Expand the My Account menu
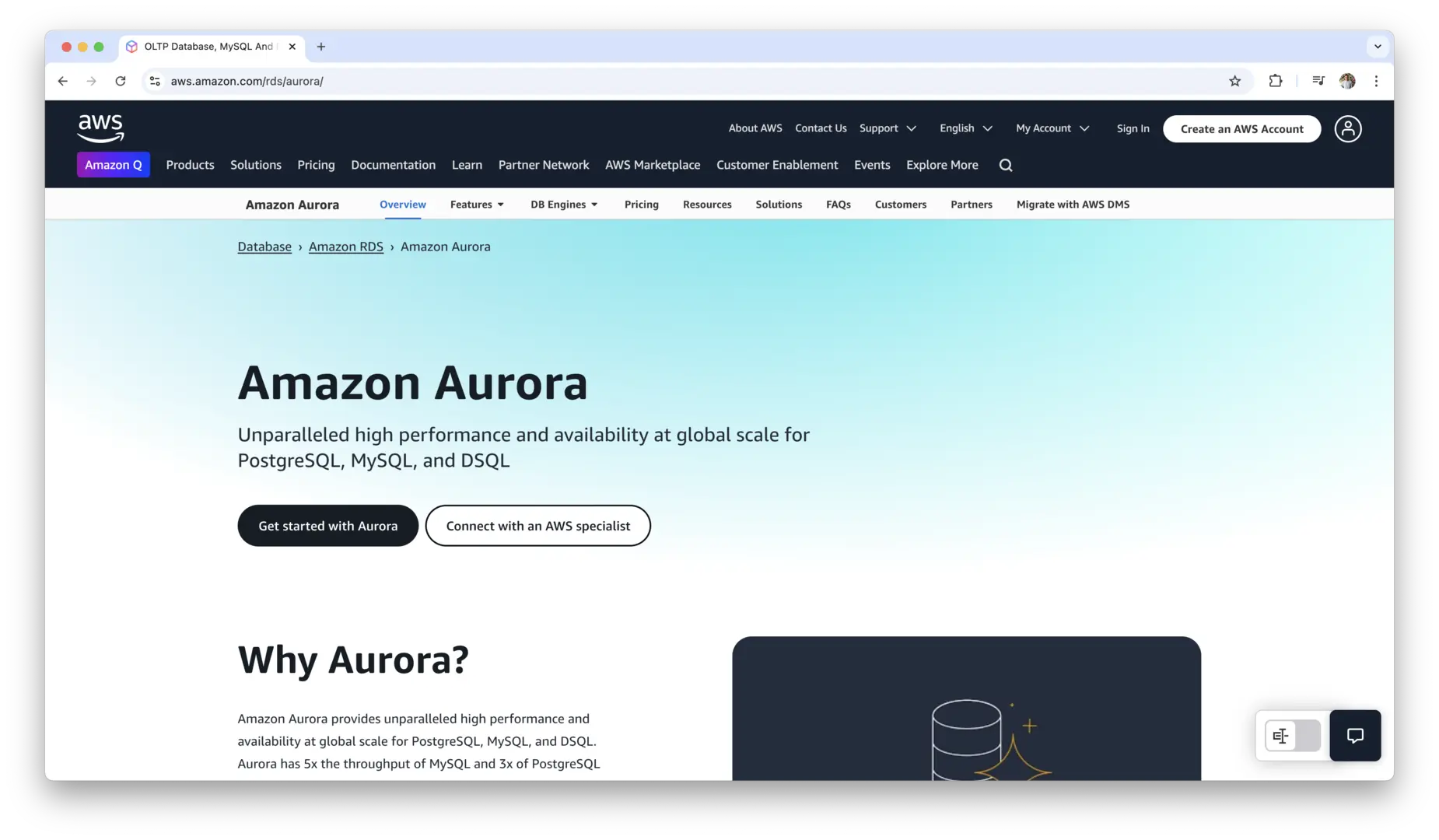The width and height of the screenshot is (1439, 840). [x=1052, y=128]
